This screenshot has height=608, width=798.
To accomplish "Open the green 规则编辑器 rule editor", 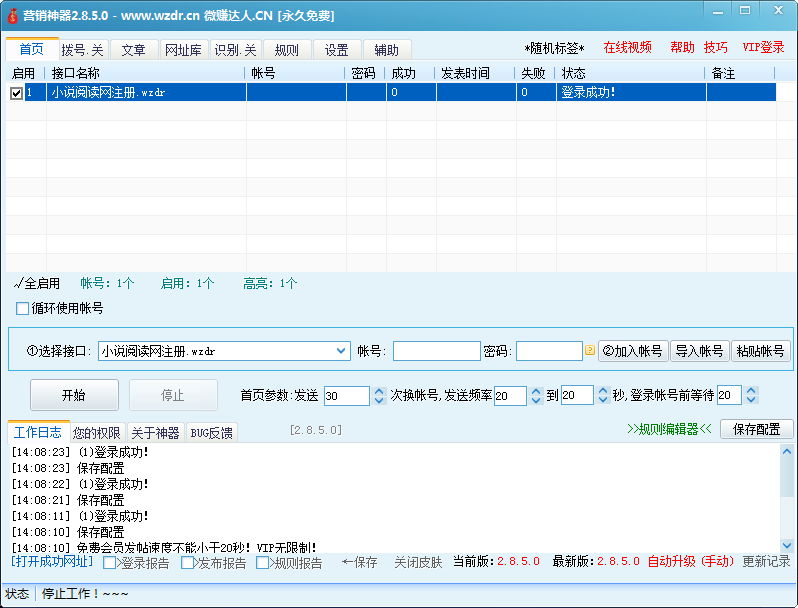I will [x=670, y=429].
